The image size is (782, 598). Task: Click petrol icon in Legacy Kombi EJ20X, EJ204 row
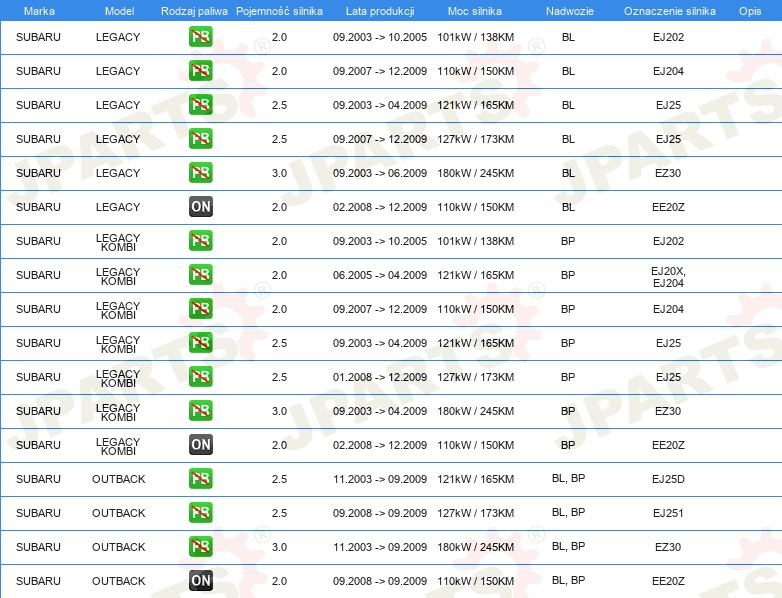tap(200, 274)
